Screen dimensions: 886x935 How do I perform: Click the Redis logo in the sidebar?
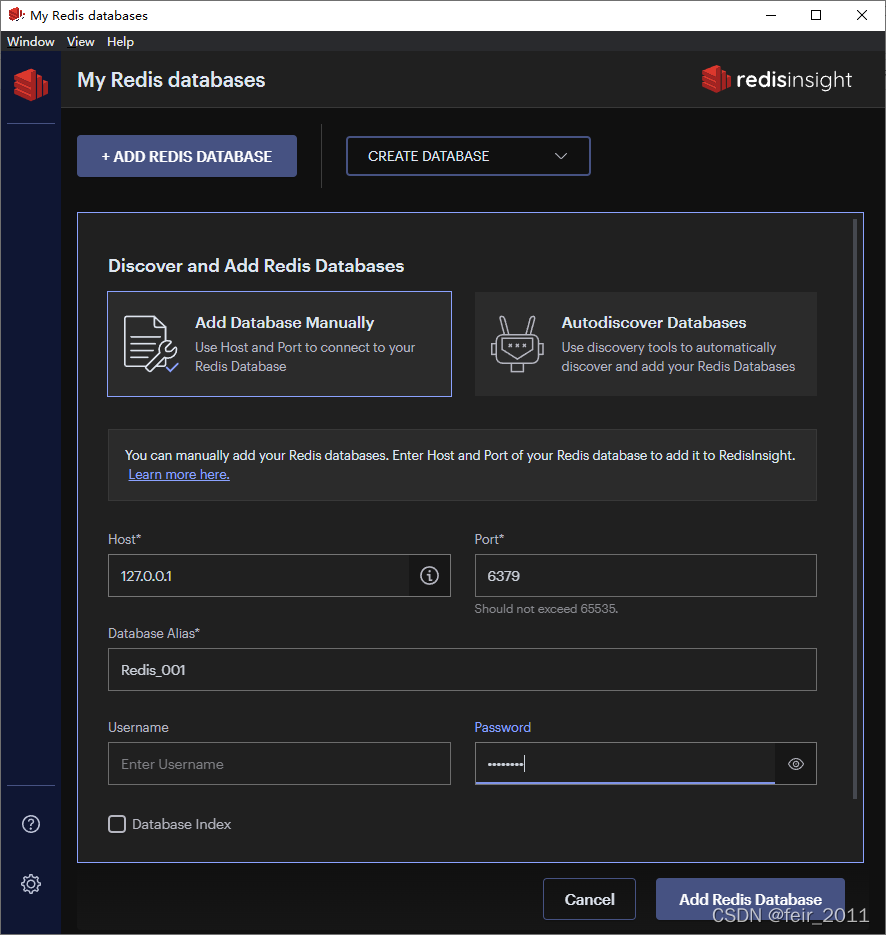click(31, 85)
